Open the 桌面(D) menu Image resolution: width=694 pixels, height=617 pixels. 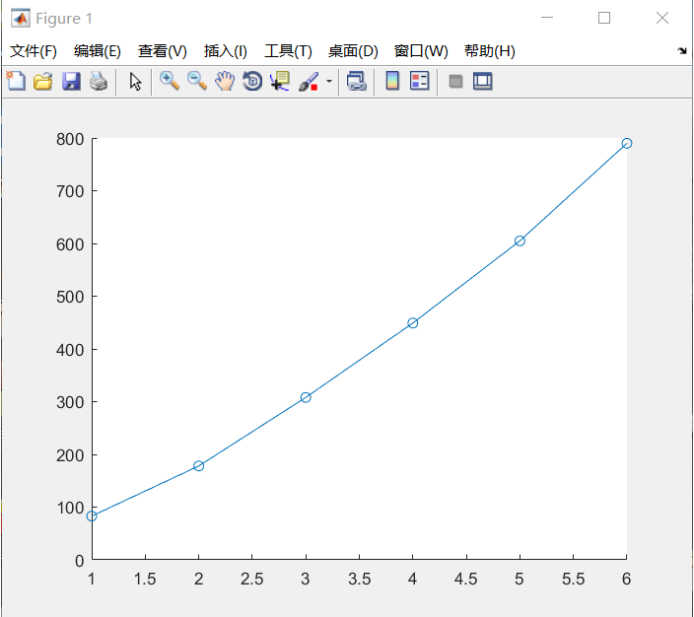pos(353,51)
